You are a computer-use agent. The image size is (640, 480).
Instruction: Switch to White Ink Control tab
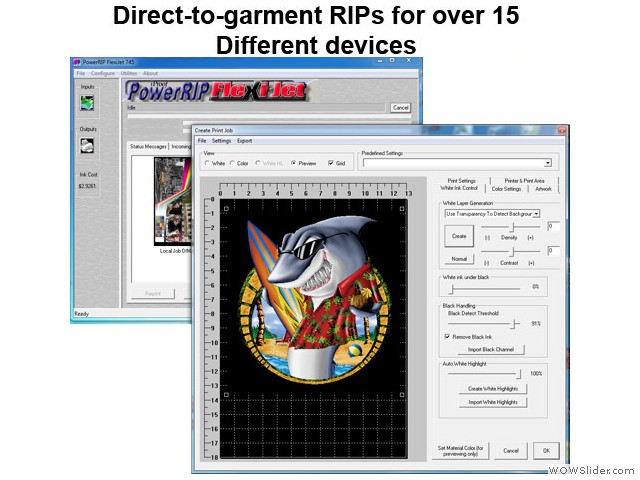tap(459, 188)
